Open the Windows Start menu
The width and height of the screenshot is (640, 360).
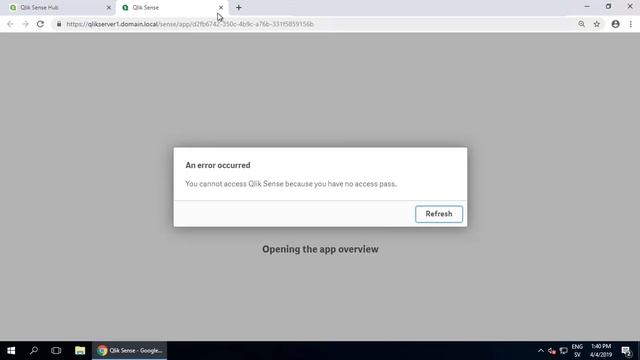(11, 351)
